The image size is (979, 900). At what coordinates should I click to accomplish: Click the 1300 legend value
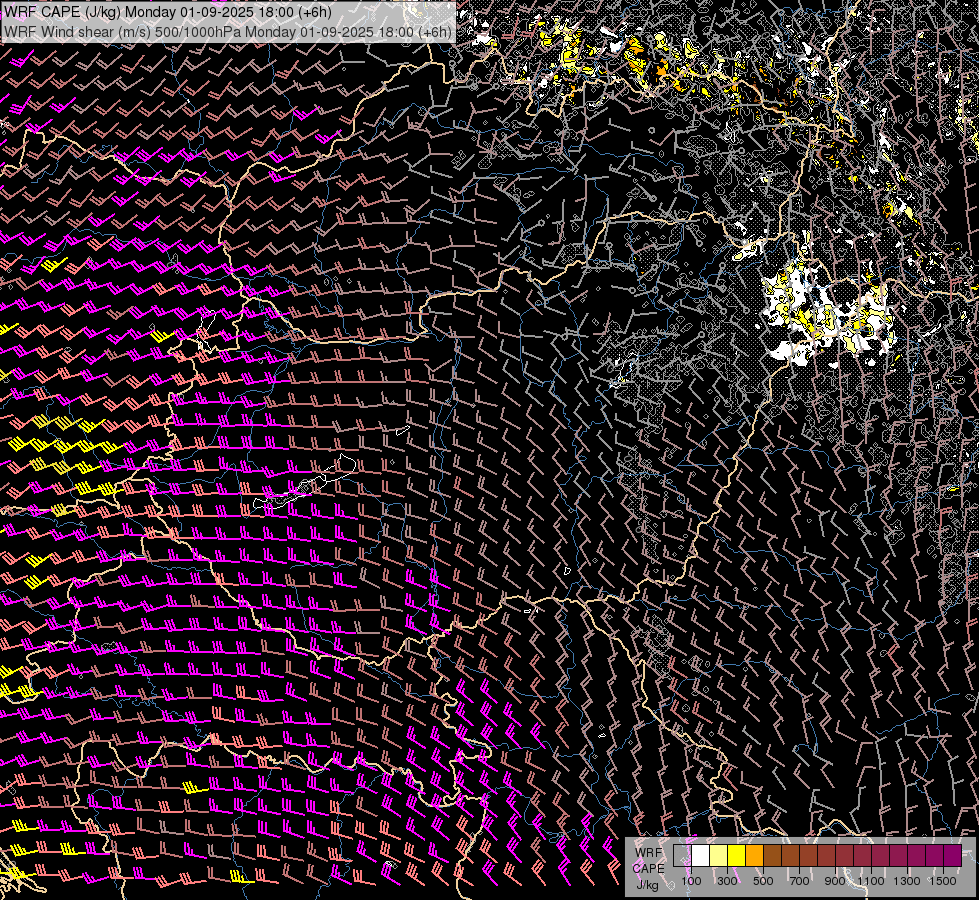[x=907, y=881]
